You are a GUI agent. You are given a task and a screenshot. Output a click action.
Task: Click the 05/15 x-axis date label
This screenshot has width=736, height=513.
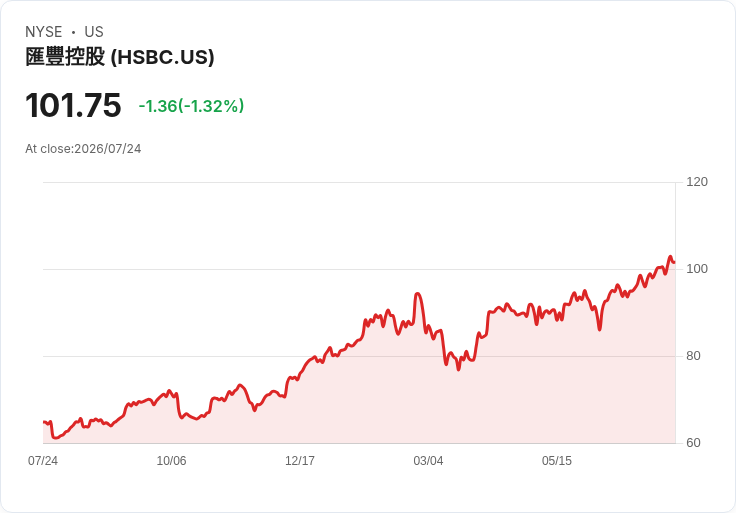[557, 461]
